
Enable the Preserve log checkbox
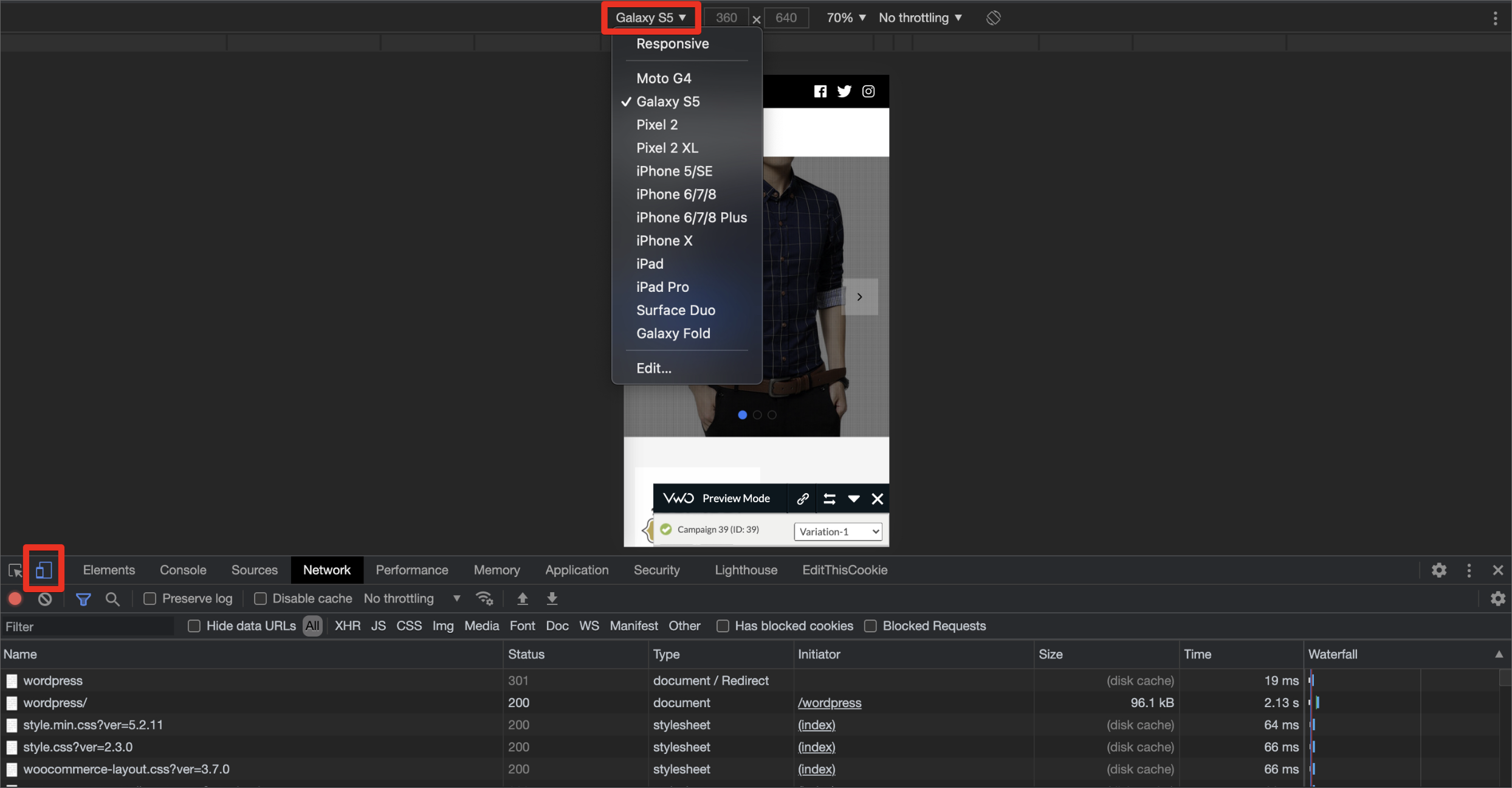[149, 599]
